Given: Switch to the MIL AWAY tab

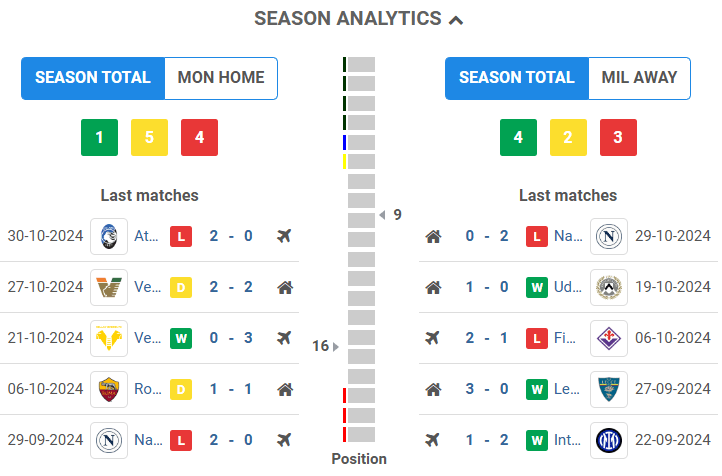Looking at the screenshot, I should (639, 78).
